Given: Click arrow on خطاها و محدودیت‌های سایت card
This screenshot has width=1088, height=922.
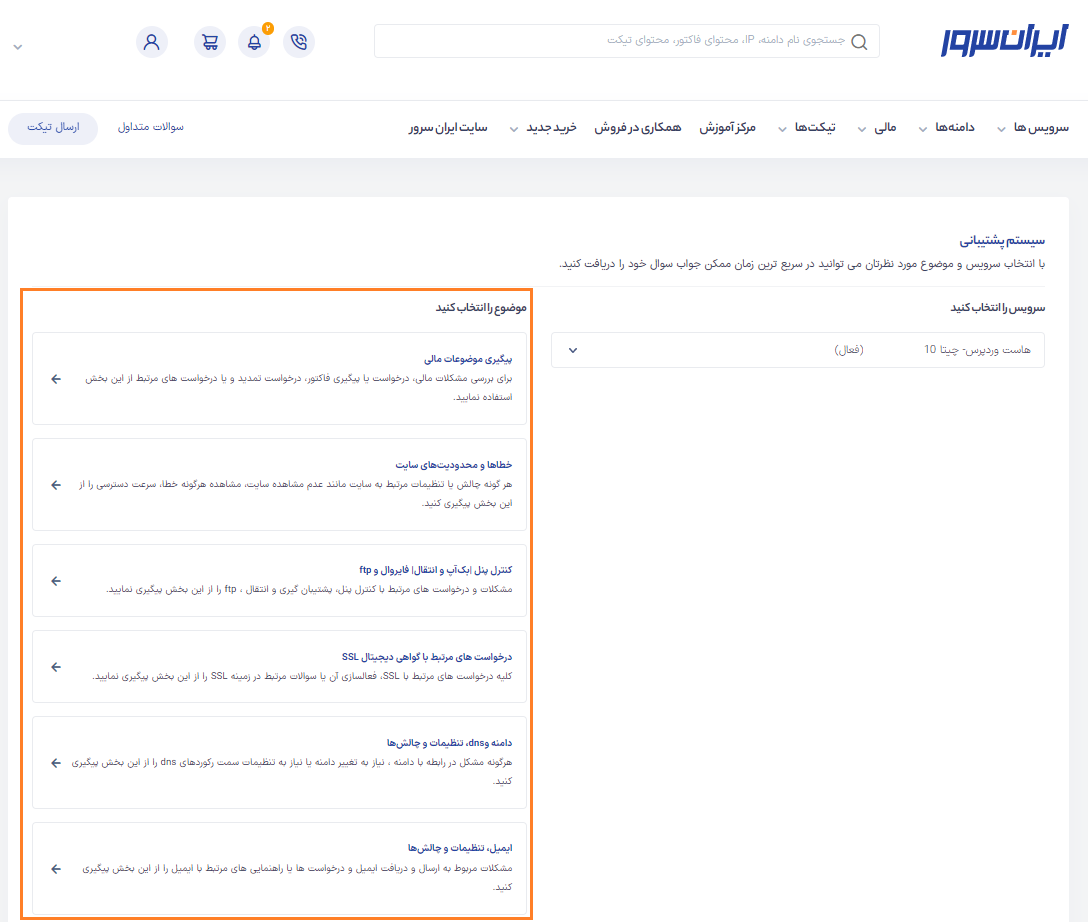Looking at the screenshot, I should (56, 485).
